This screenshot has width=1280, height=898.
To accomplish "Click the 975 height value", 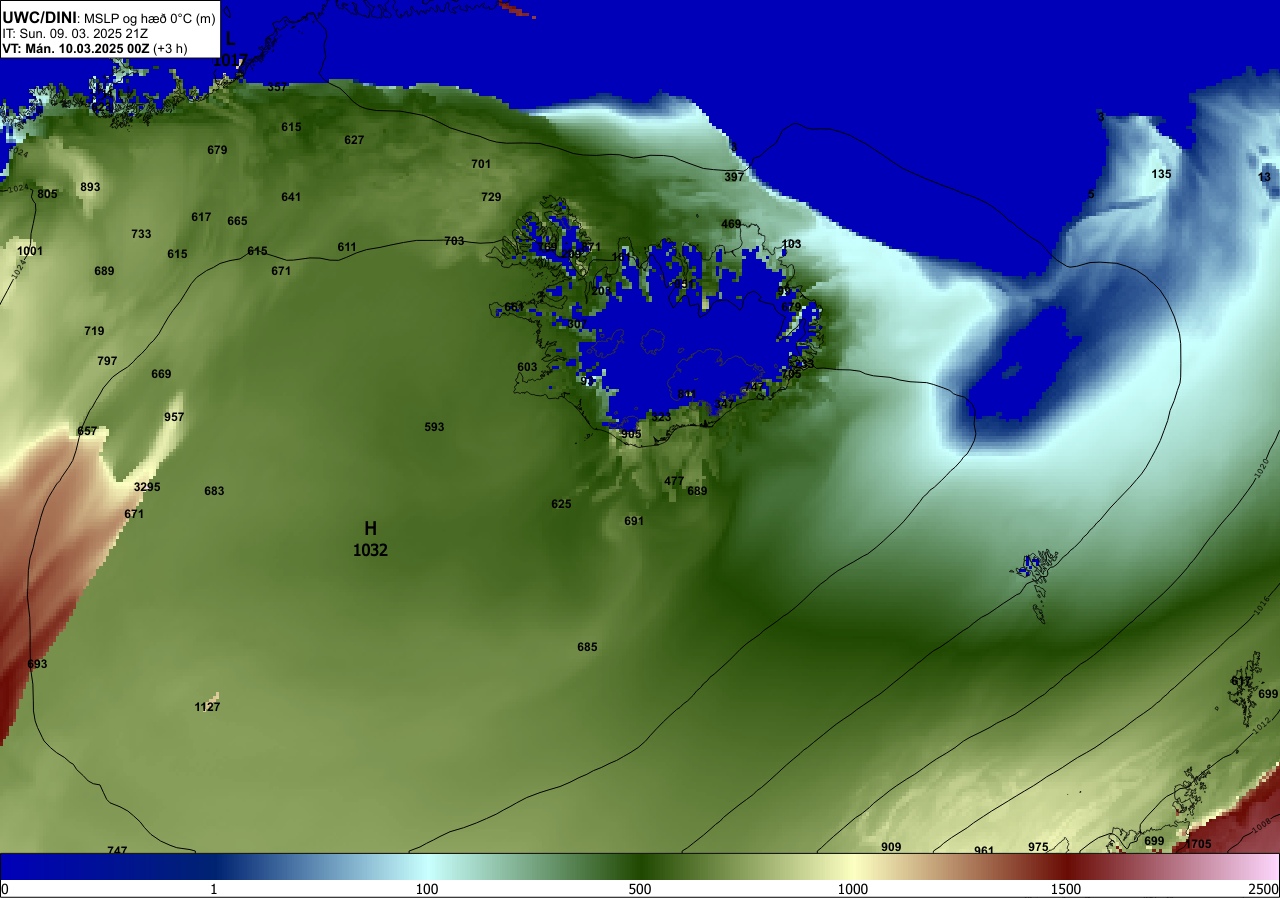I will (1038, 847).
